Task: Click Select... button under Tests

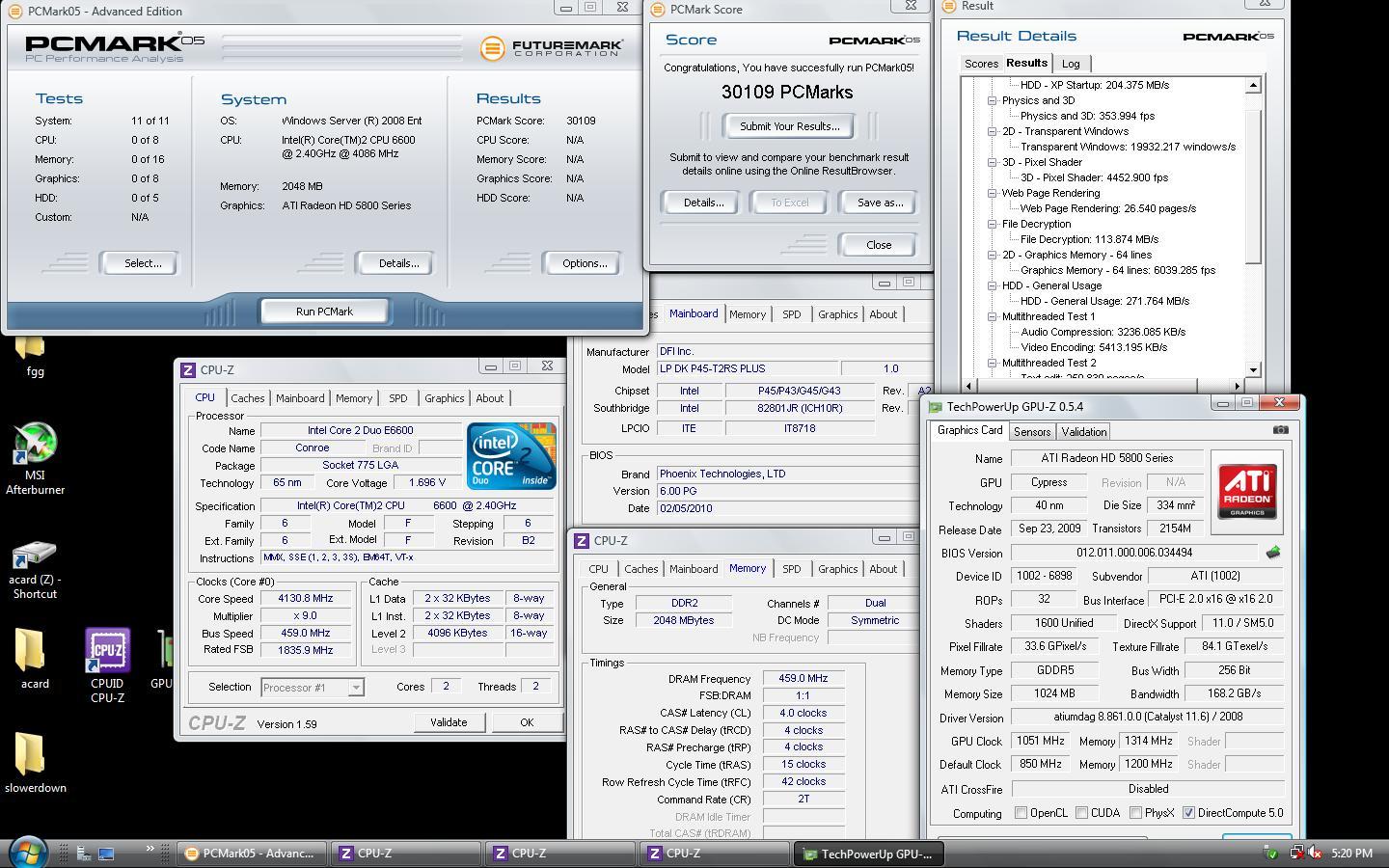Action: click(x=142, y=263)
